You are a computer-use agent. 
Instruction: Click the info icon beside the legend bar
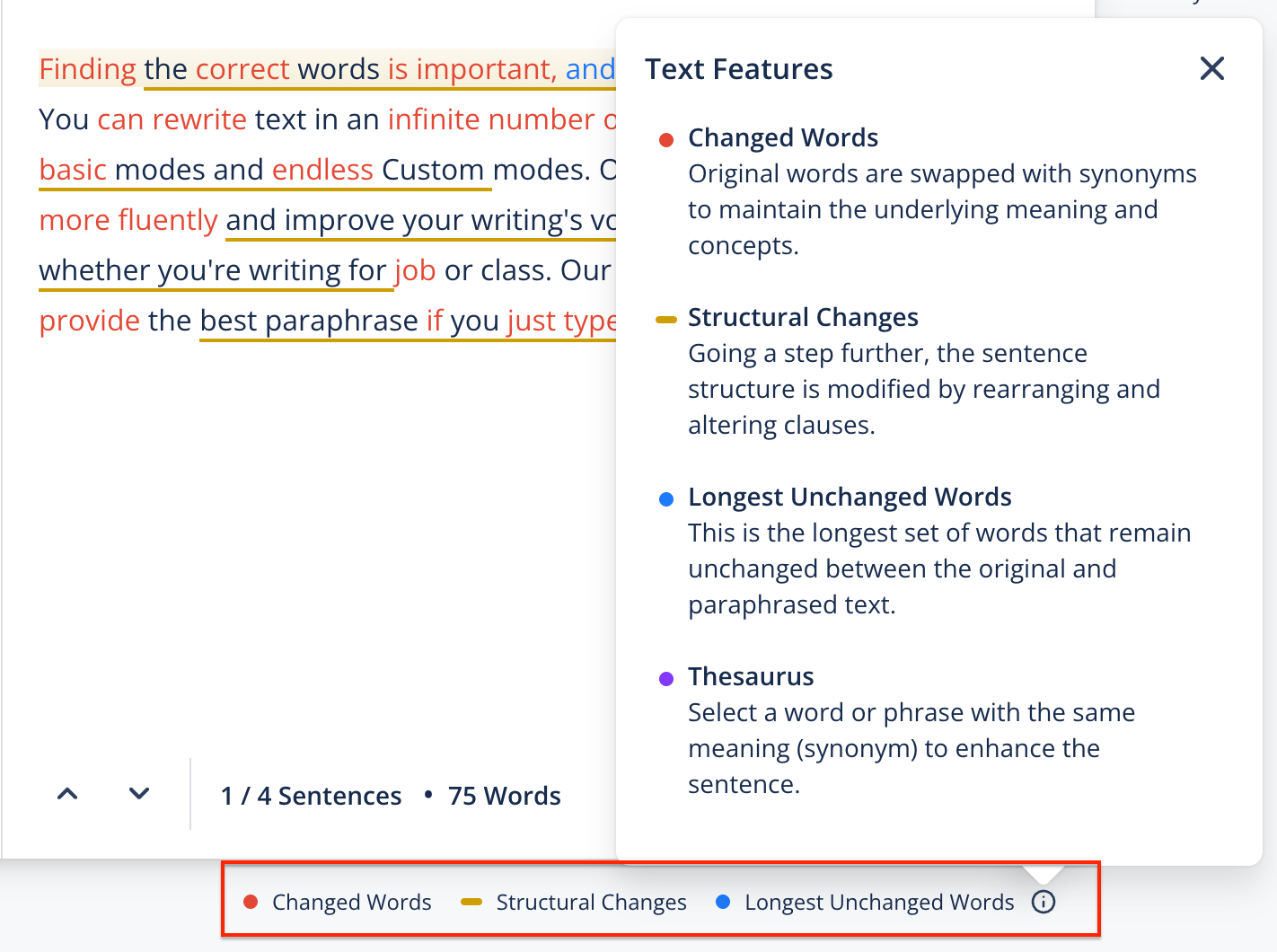(1043, 902)
